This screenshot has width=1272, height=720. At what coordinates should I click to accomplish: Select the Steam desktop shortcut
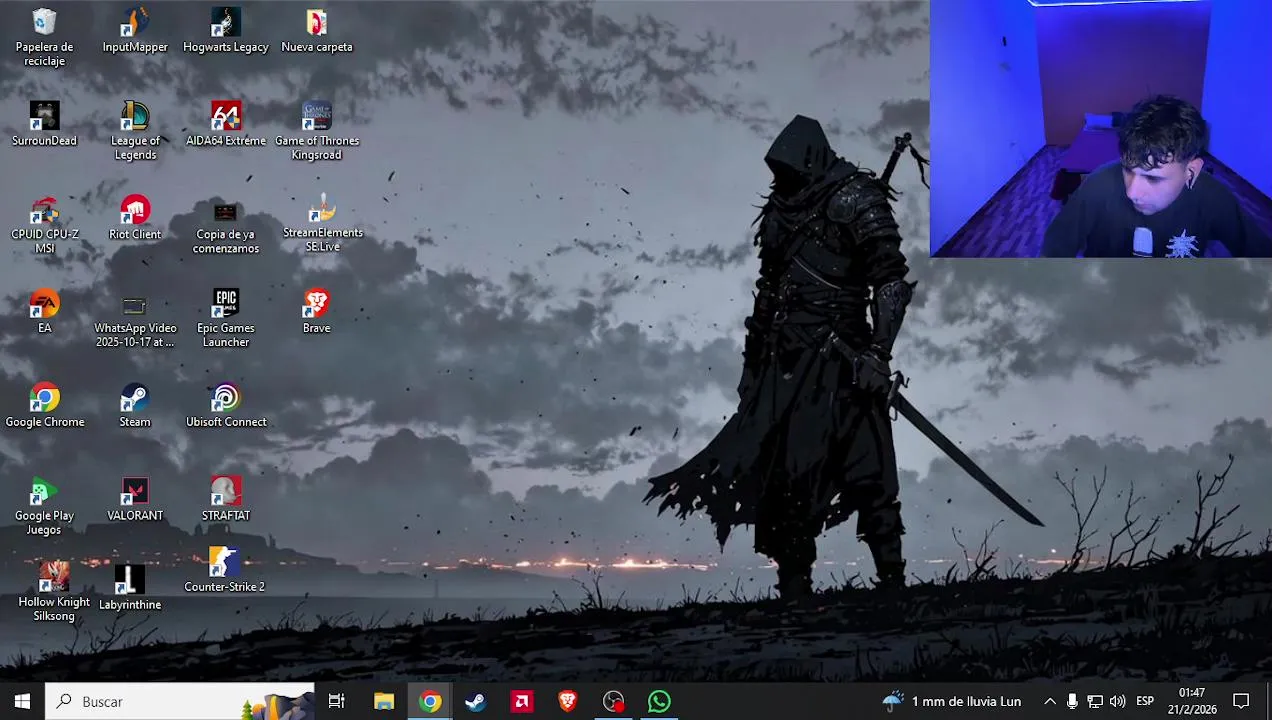click(135, 405)
